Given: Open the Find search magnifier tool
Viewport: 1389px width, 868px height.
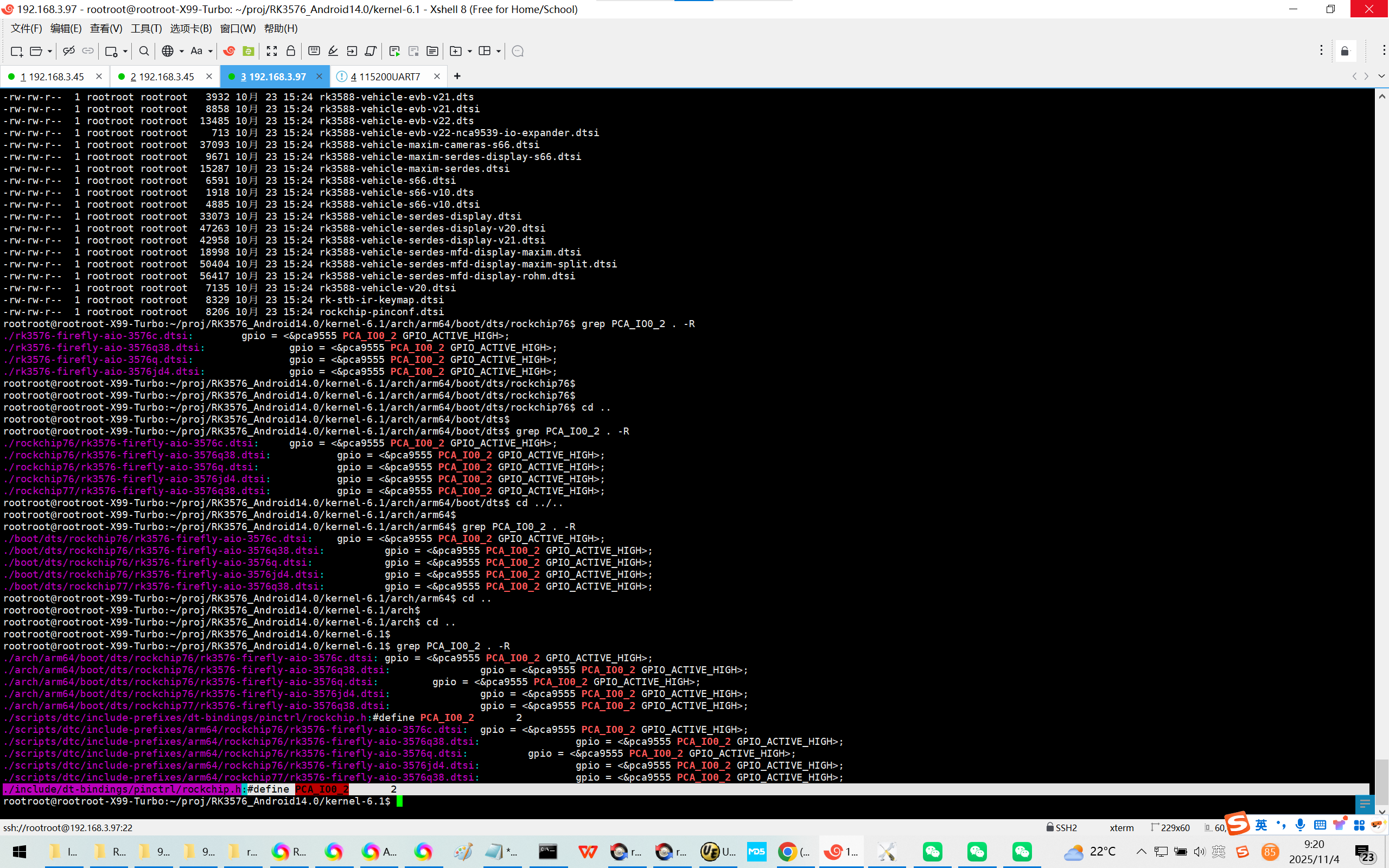Looking at the screenshot, I should point(144,51).
